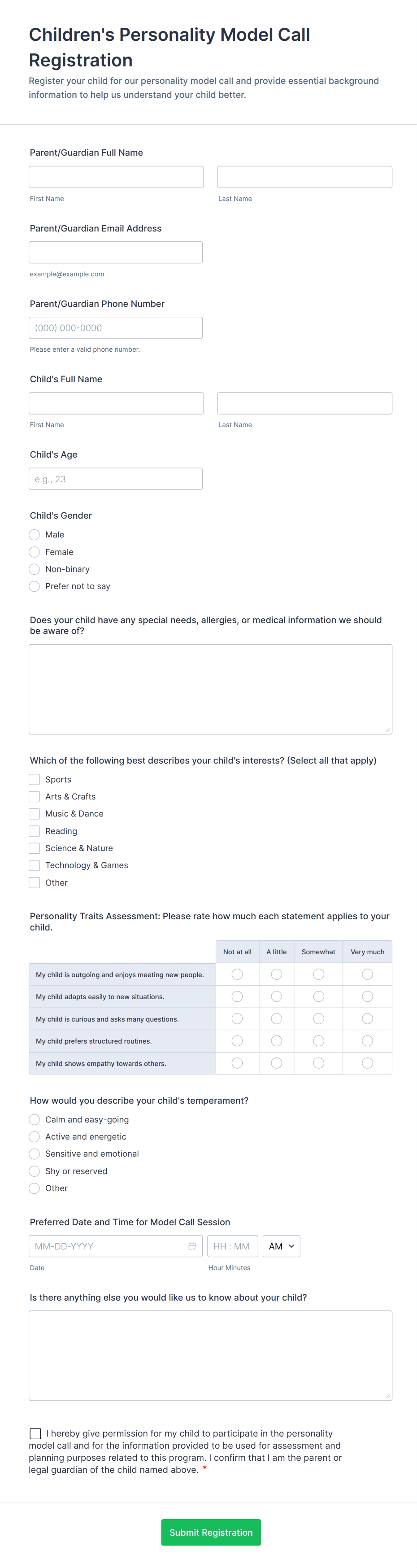Image resolution: width=417 pixels, height=1568 pixels.
Task: Click the Submit Registration button
Action: pos(211,1532)
